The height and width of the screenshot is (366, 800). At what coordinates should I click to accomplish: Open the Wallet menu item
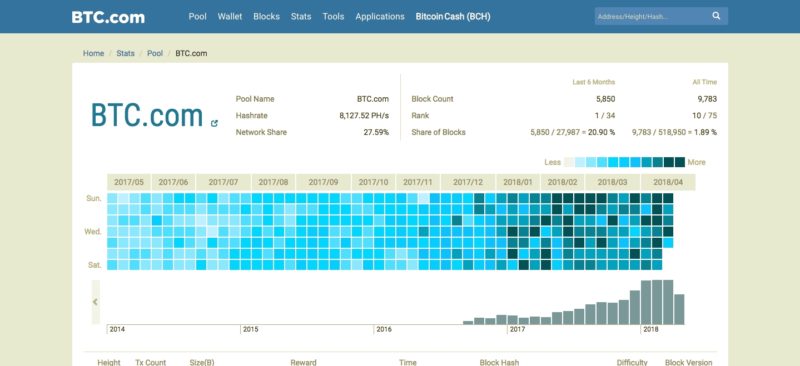coord(230,16)
